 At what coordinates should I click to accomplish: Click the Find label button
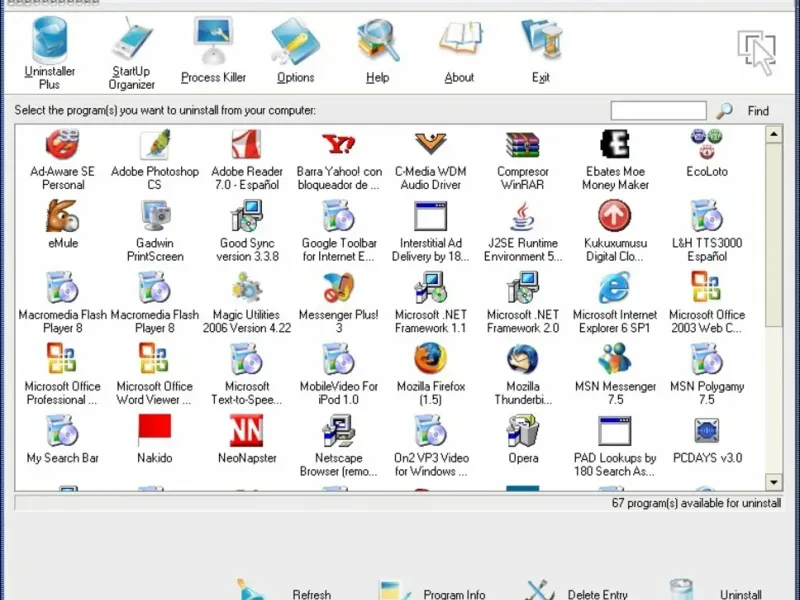tap(758, 111)
